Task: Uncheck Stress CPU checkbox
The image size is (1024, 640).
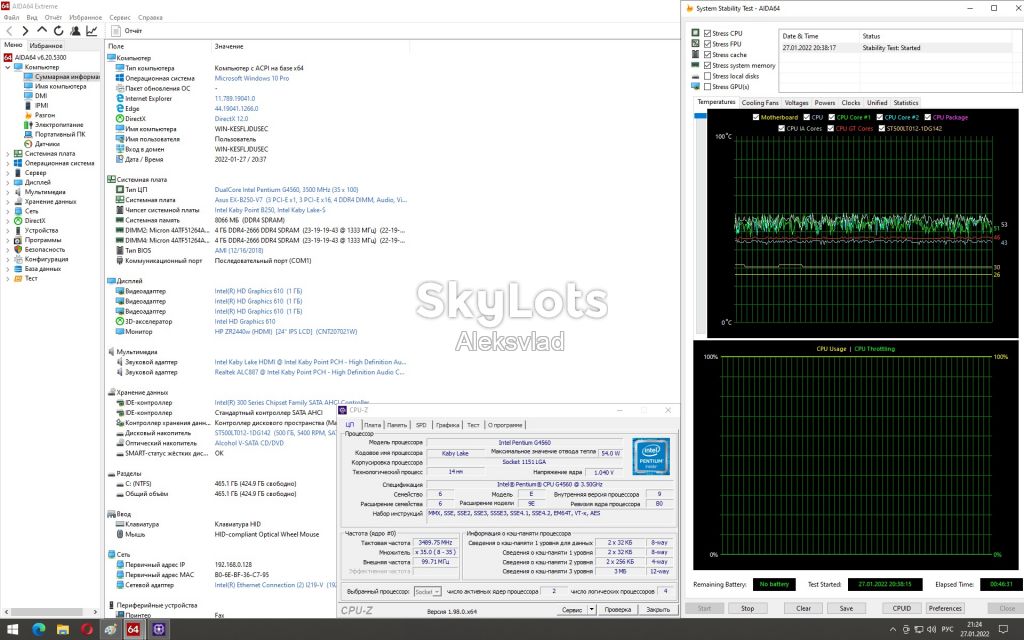Action: pos(707,33)
